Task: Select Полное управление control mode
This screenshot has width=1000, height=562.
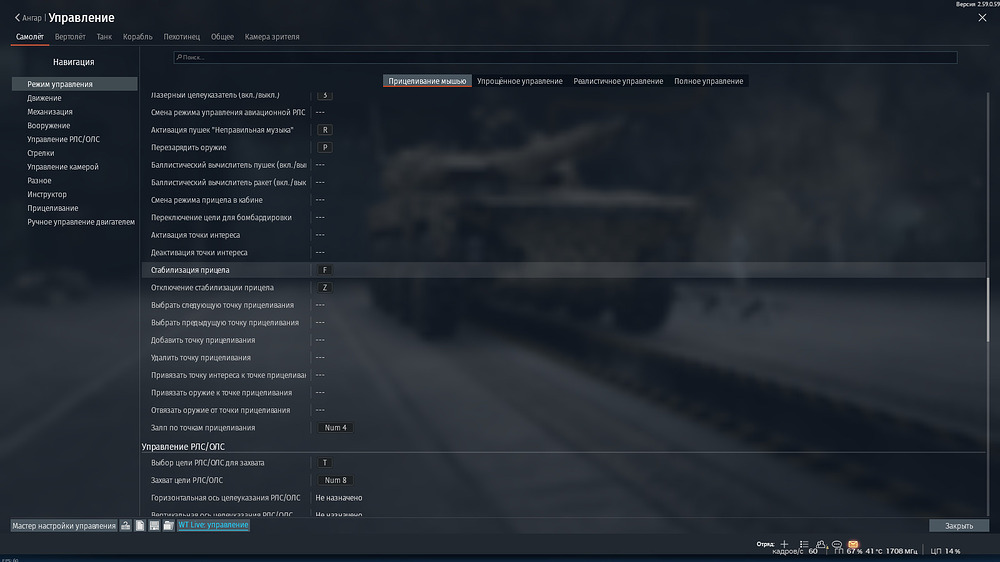Action: tap(709, 81)
